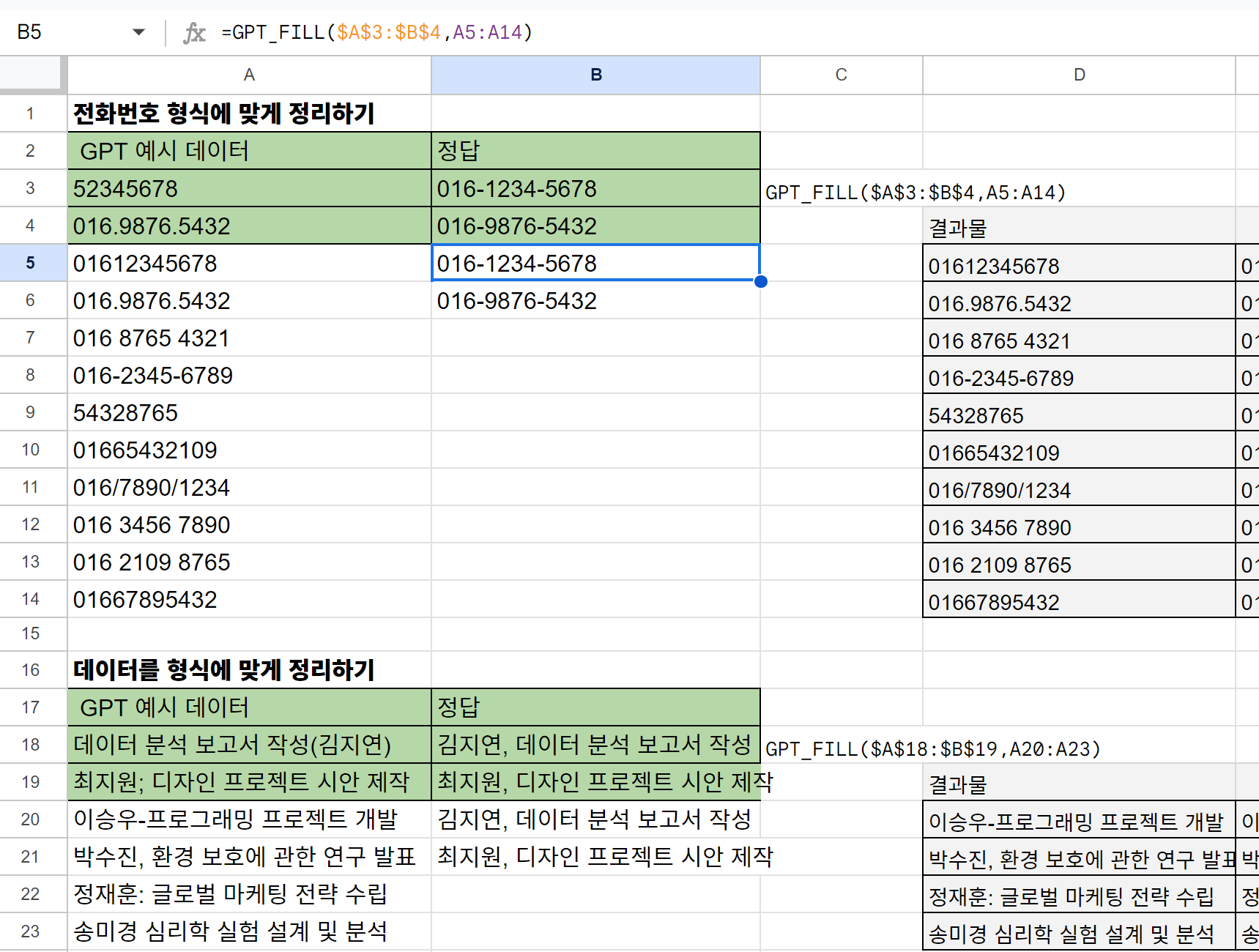Click the fill handle of cell B5
1259x952 pixels.
click(761, 281)
